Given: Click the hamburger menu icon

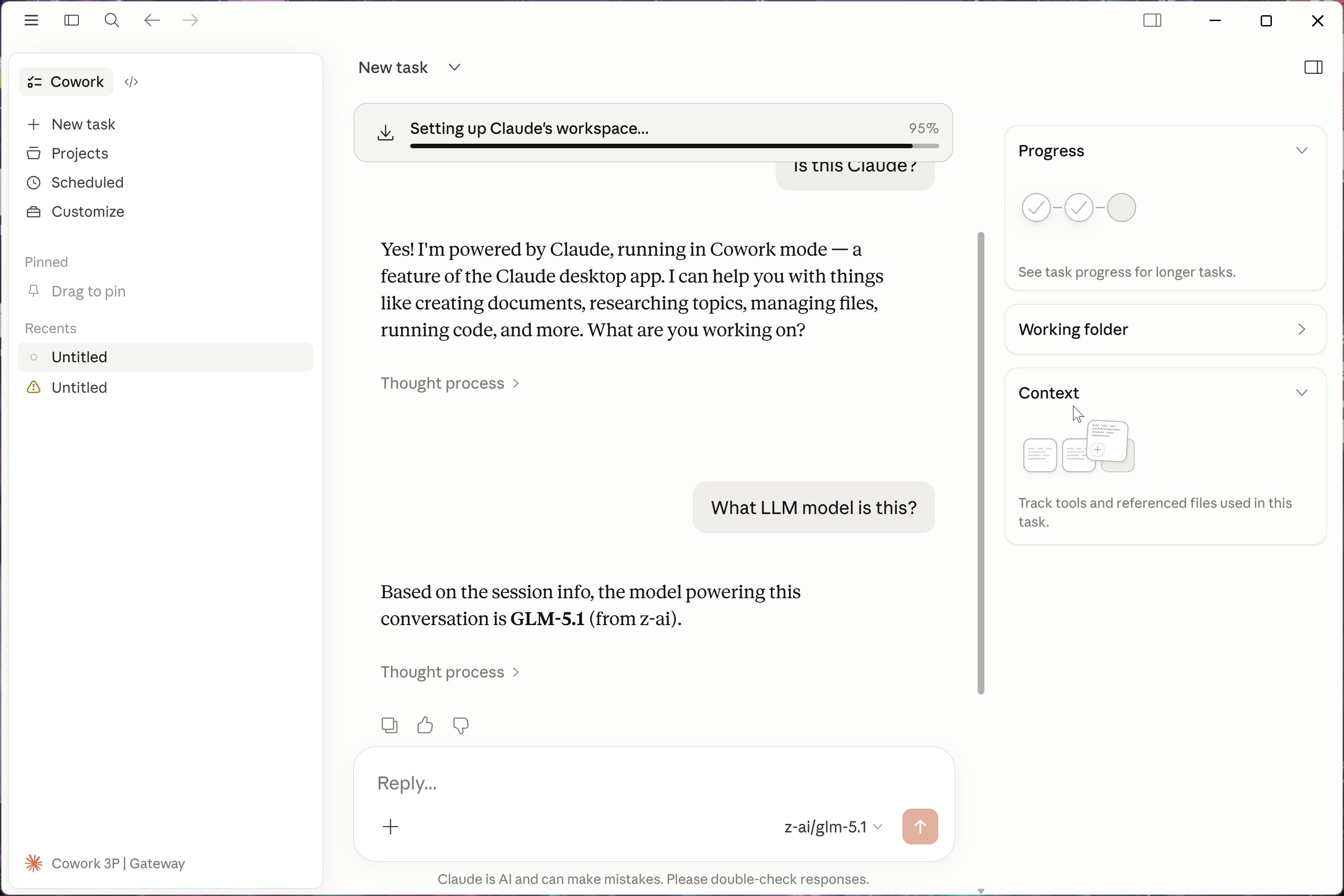Looking at the screenshot, I should (x=31, y=21).
